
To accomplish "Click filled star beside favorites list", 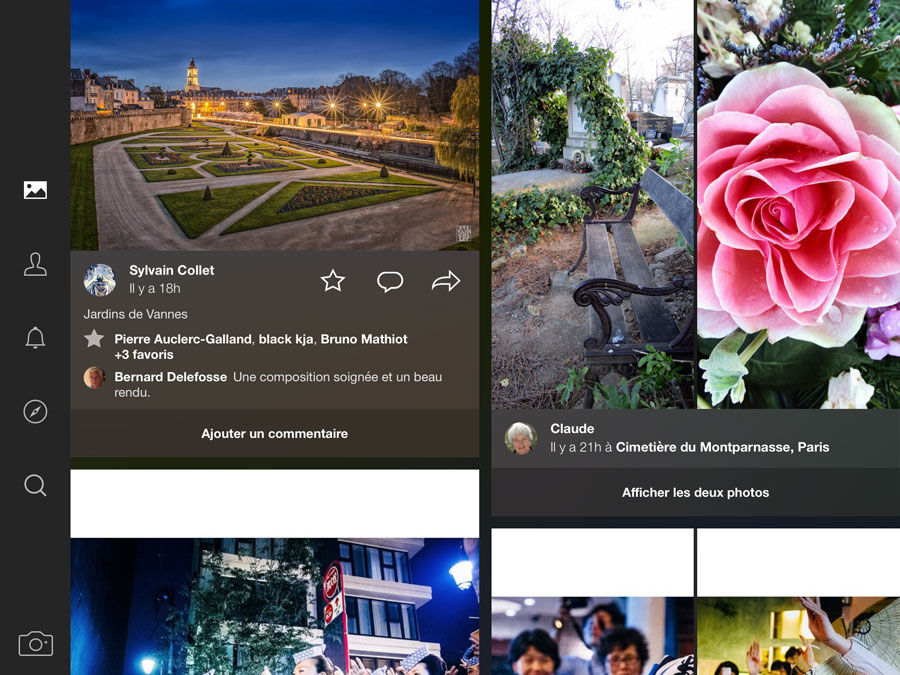I will [94, 339].
